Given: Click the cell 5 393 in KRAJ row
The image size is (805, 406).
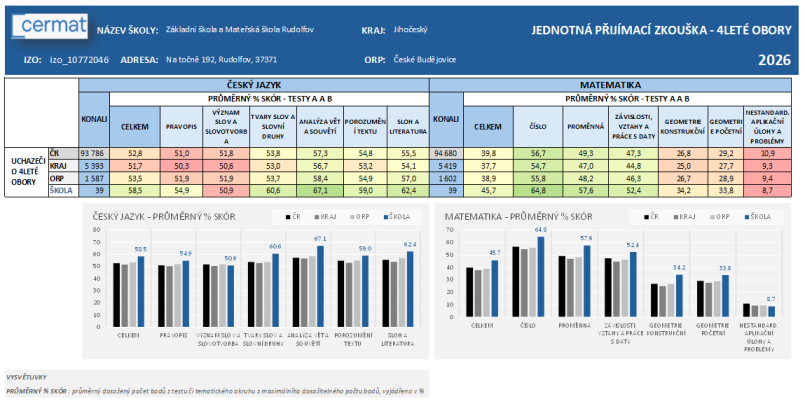Looking at the screenshot, I should 94,166.
